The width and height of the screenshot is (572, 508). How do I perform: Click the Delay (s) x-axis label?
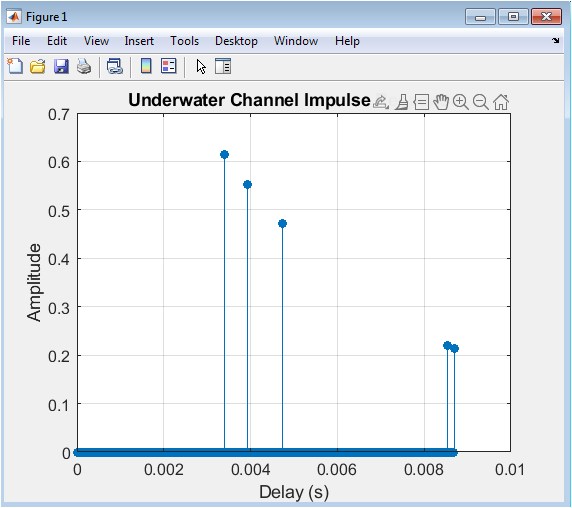coord(294,492)
